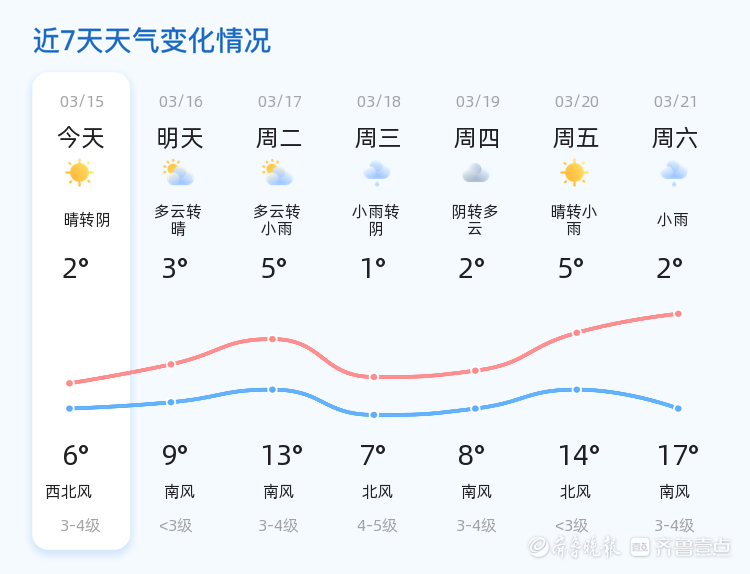Image resolution: width=750 pixels, height=574 pixels.
Task: Click the sunny icon under 周五
Action: point(574,173)
